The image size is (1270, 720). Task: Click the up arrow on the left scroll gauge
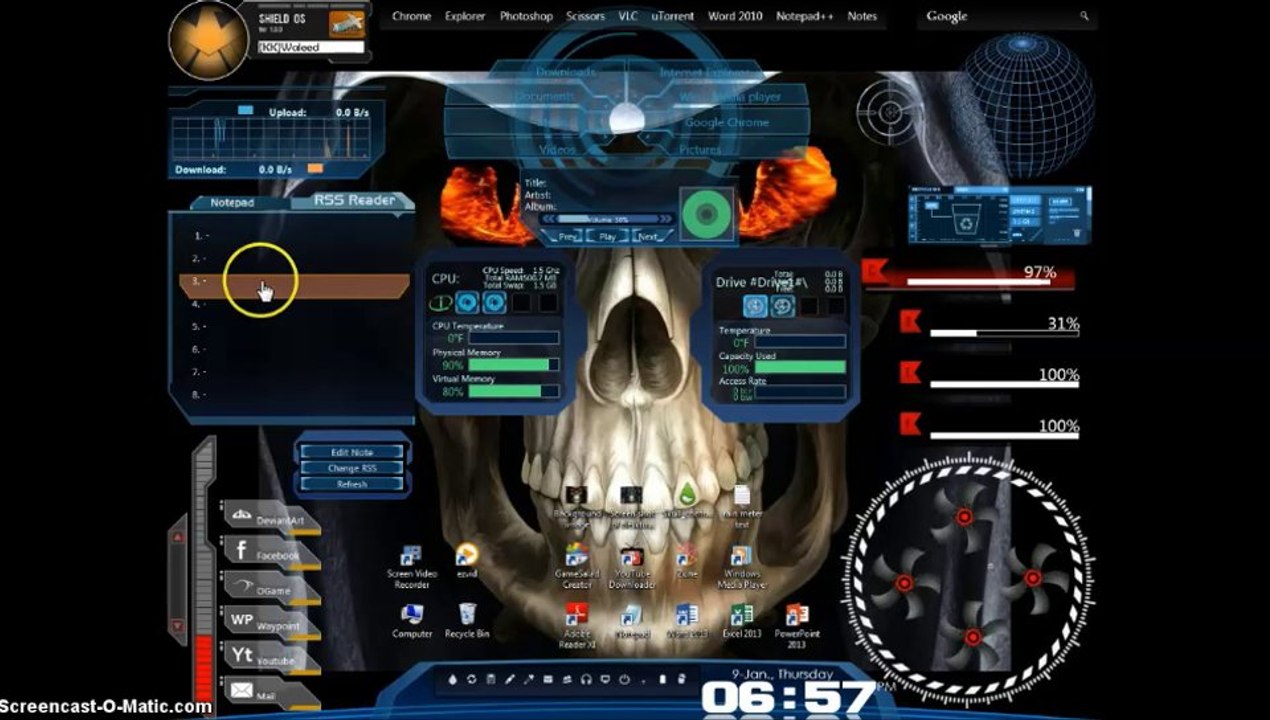tap(178, 537)
